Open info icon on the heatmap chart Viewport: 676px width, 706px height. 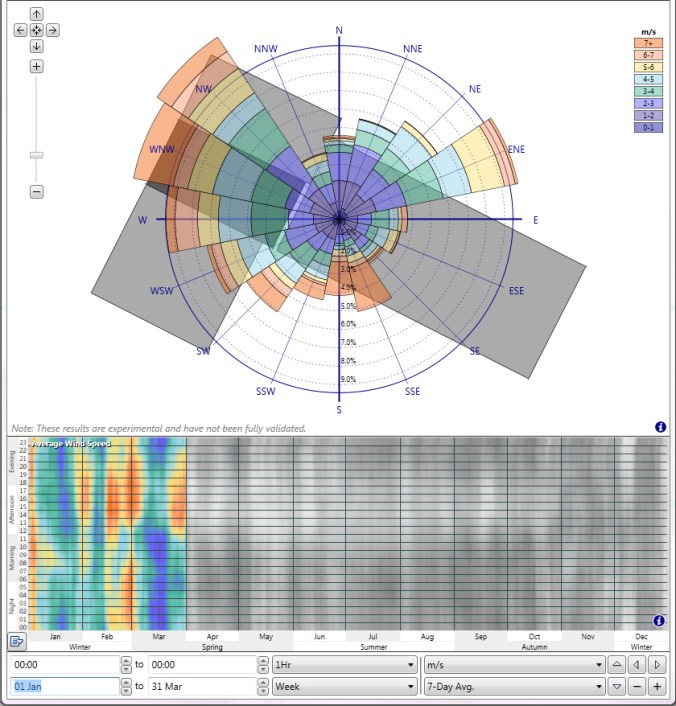click(x=660, y=621)
